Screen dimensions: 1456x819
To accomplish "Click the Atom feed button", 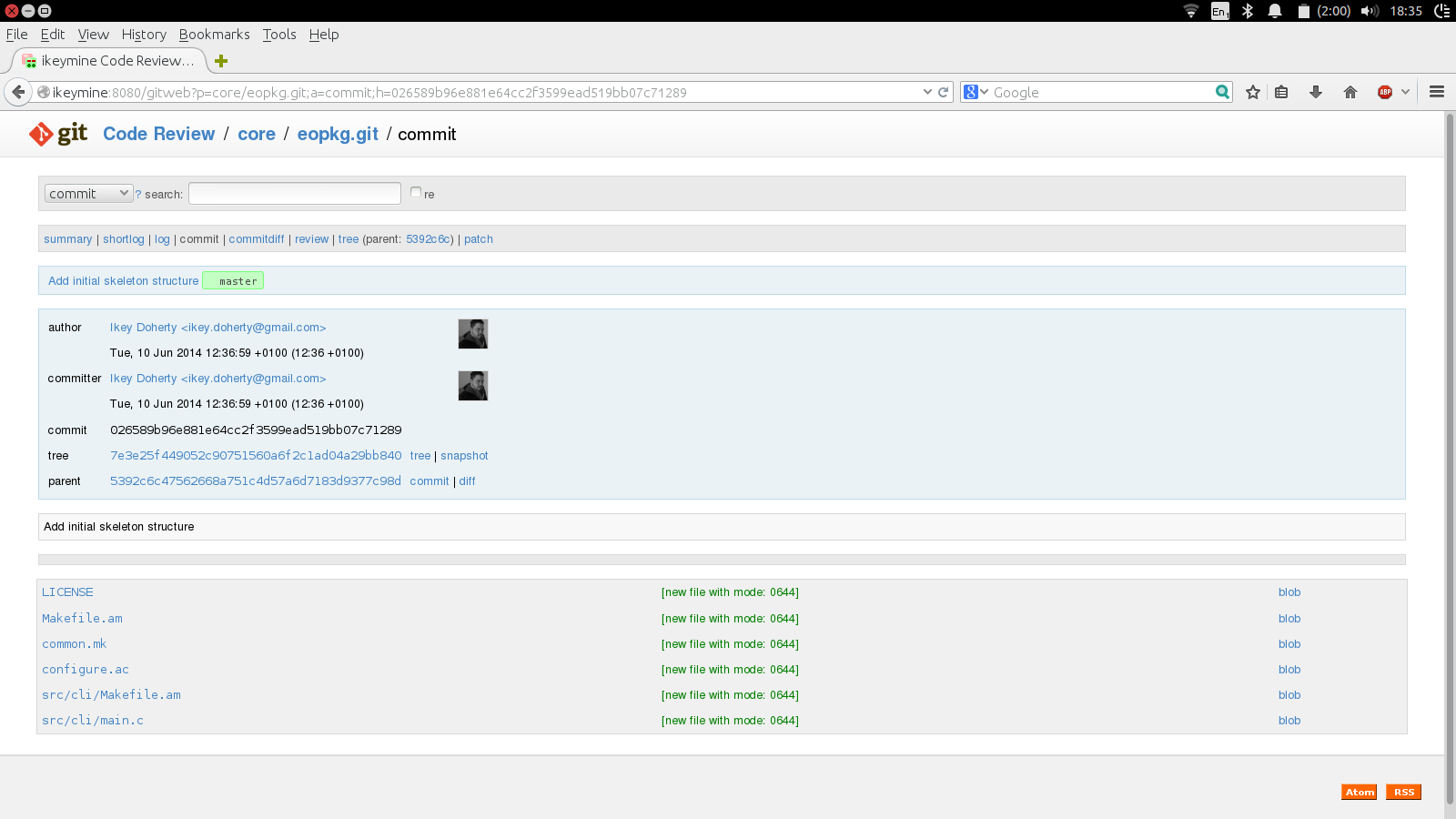I will pyautogui.click(x=1360, y=792).
